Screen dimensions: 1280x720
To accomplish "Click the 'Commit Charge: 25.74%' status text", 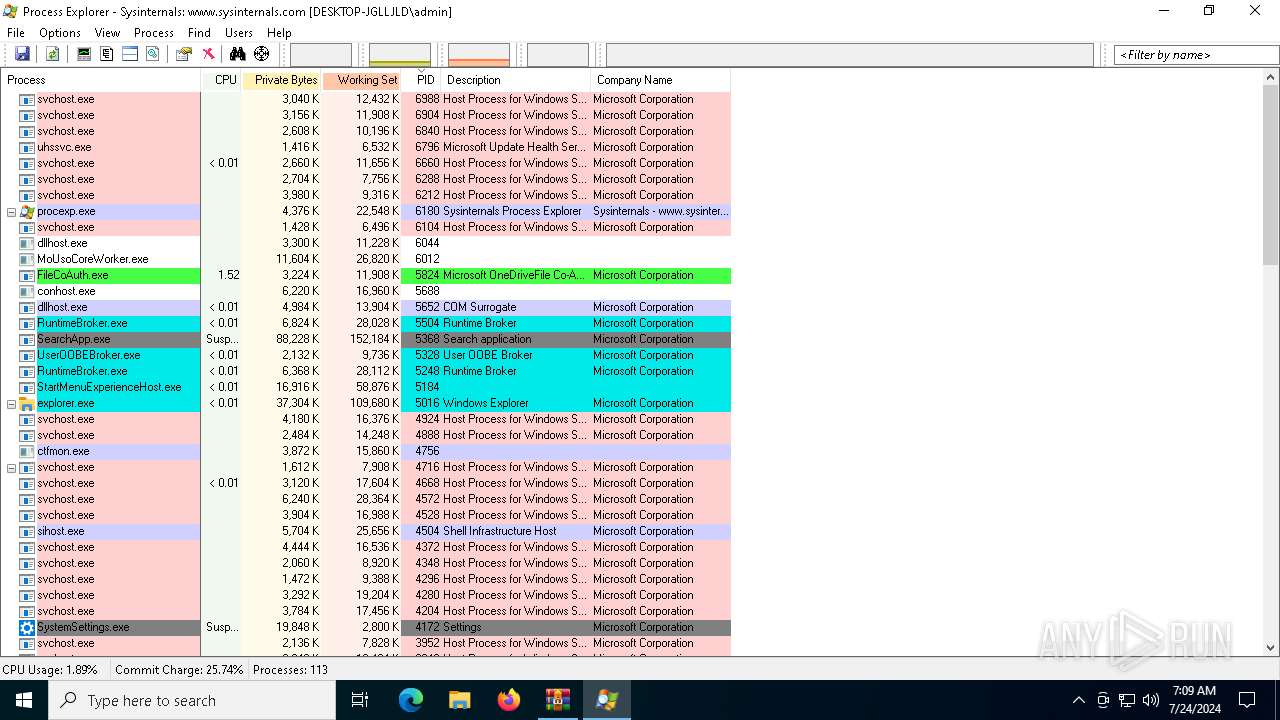I will (x=179, y=670).
